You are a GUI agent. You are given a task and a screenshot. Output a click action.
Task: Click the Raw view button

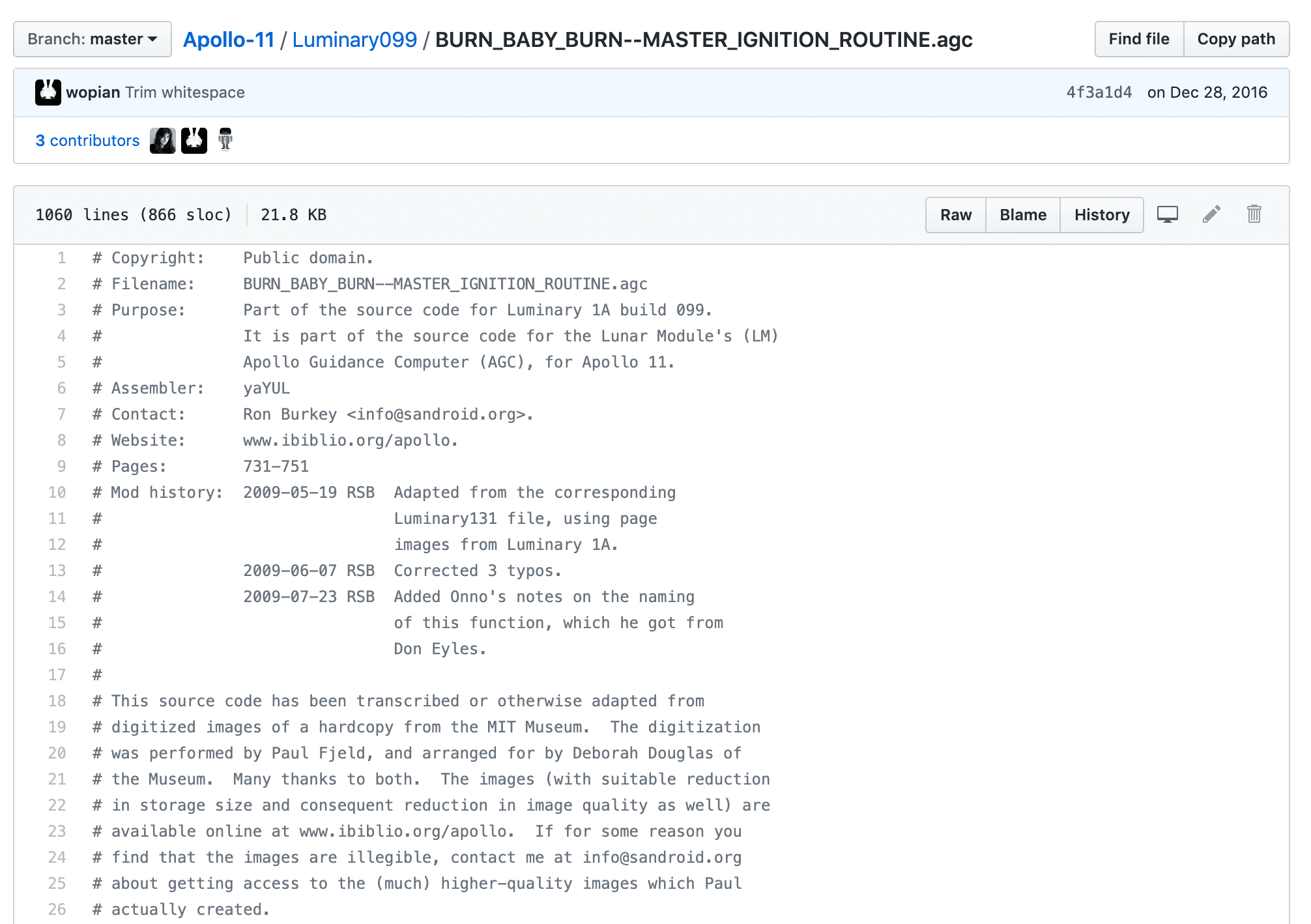pyautogui.click(x=955, y=215)
